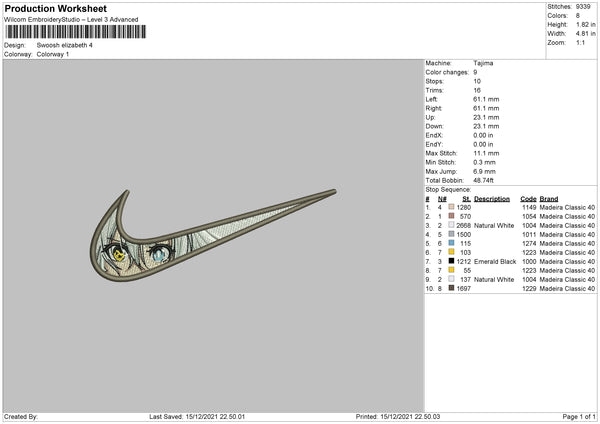600x424 pixels.
Task: Click the Stops value 10
Action: pos(477,82)
